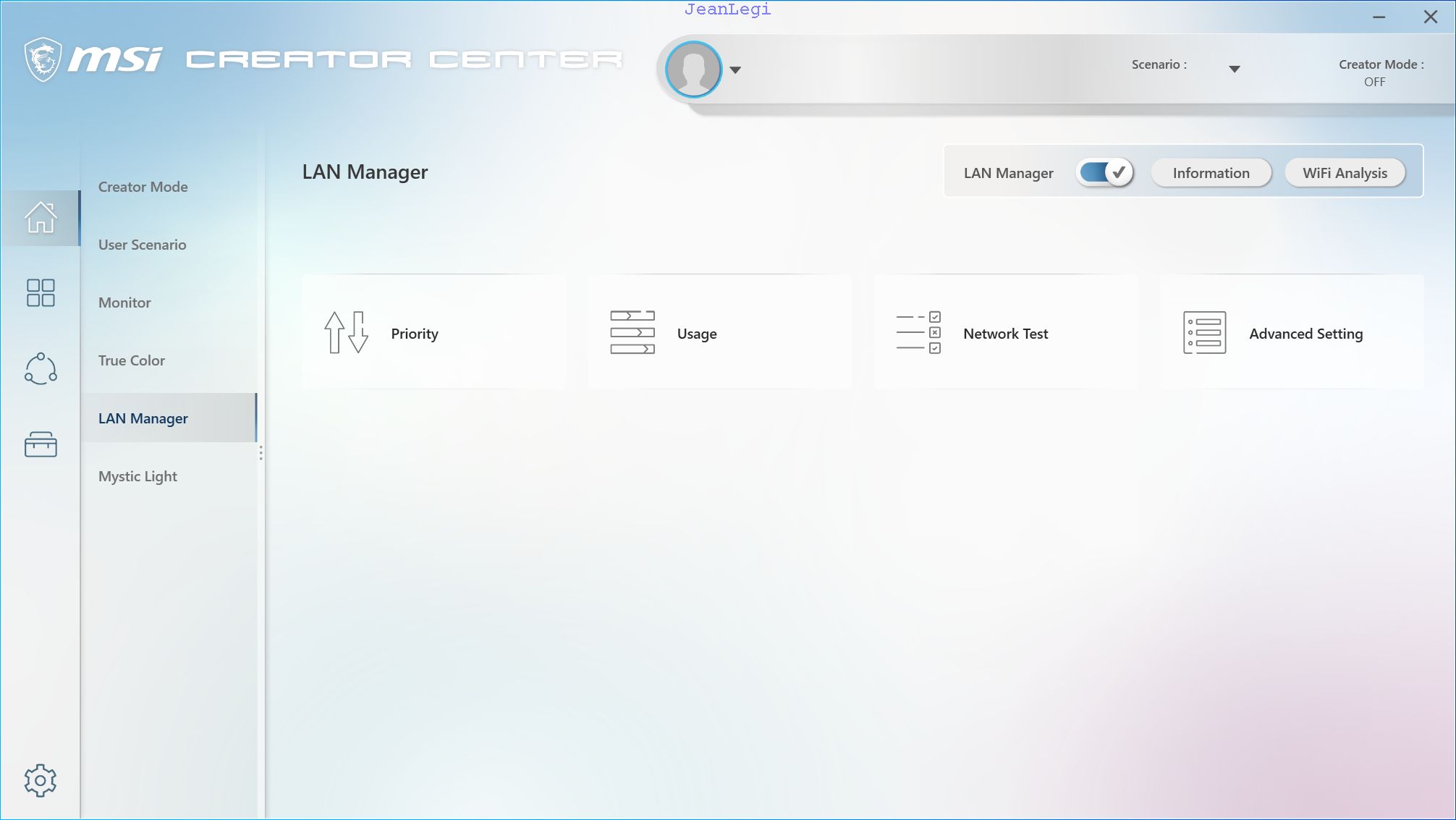The width and height of the screenshot is (1456, 820).
Task: Click the four-squares apps icon in sidebar
Action: click(x=41, y=293)
